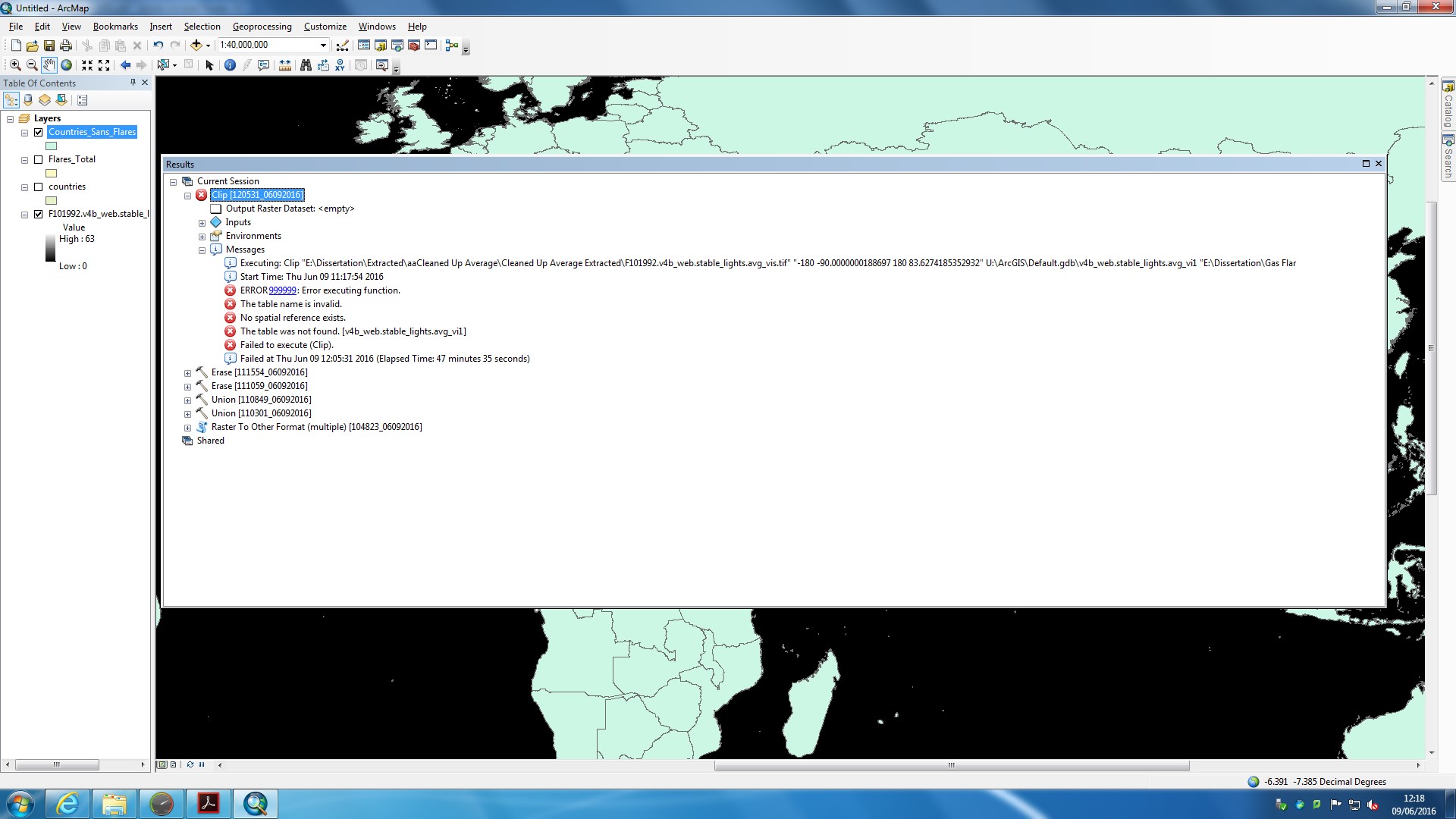Click the Full Extent globe icon
1456x819 pixels.
[x=67, y=65]
